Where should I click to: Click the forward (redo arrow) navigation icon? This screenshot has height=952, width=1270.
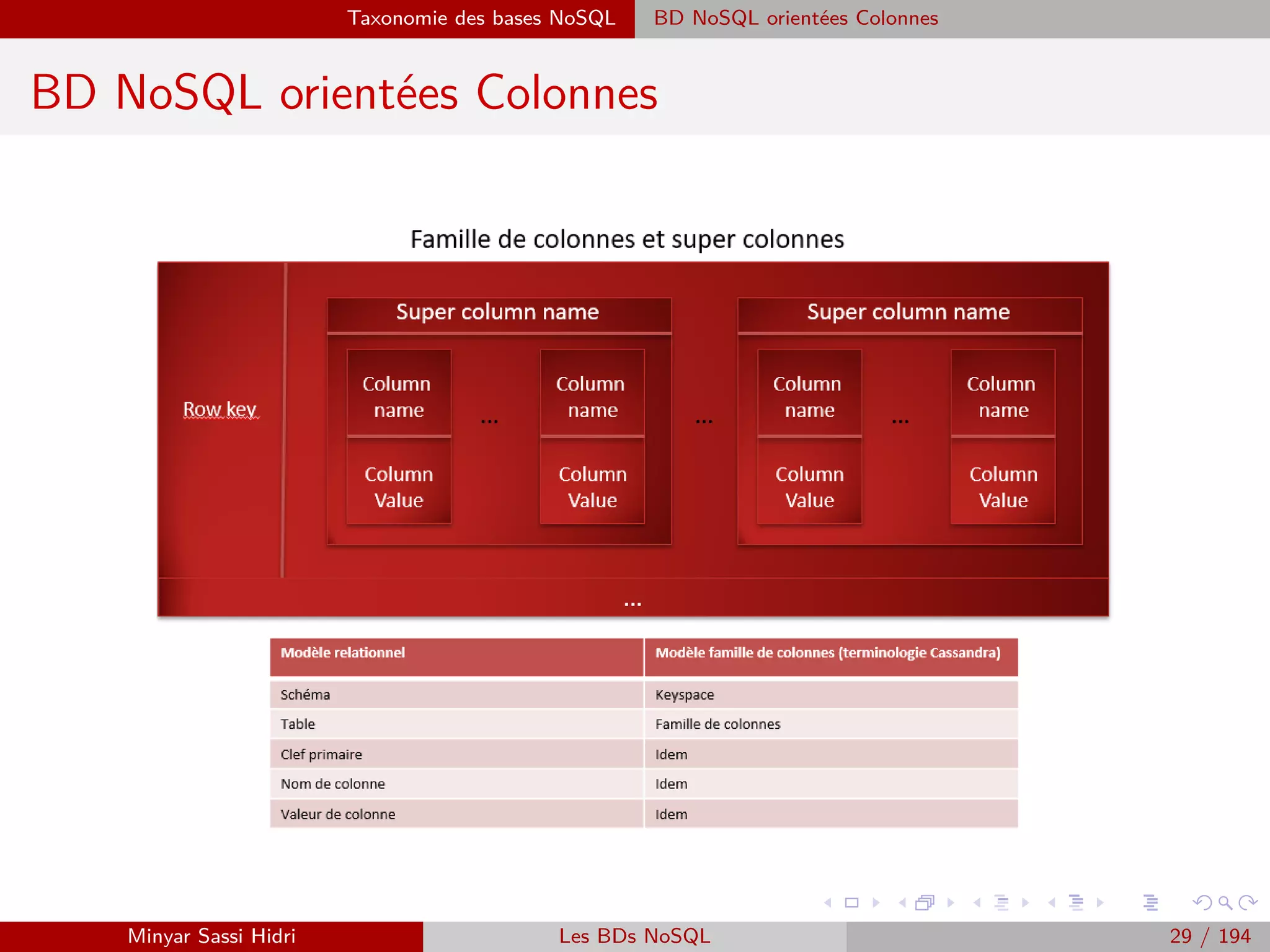click(x=1248, y=903)
